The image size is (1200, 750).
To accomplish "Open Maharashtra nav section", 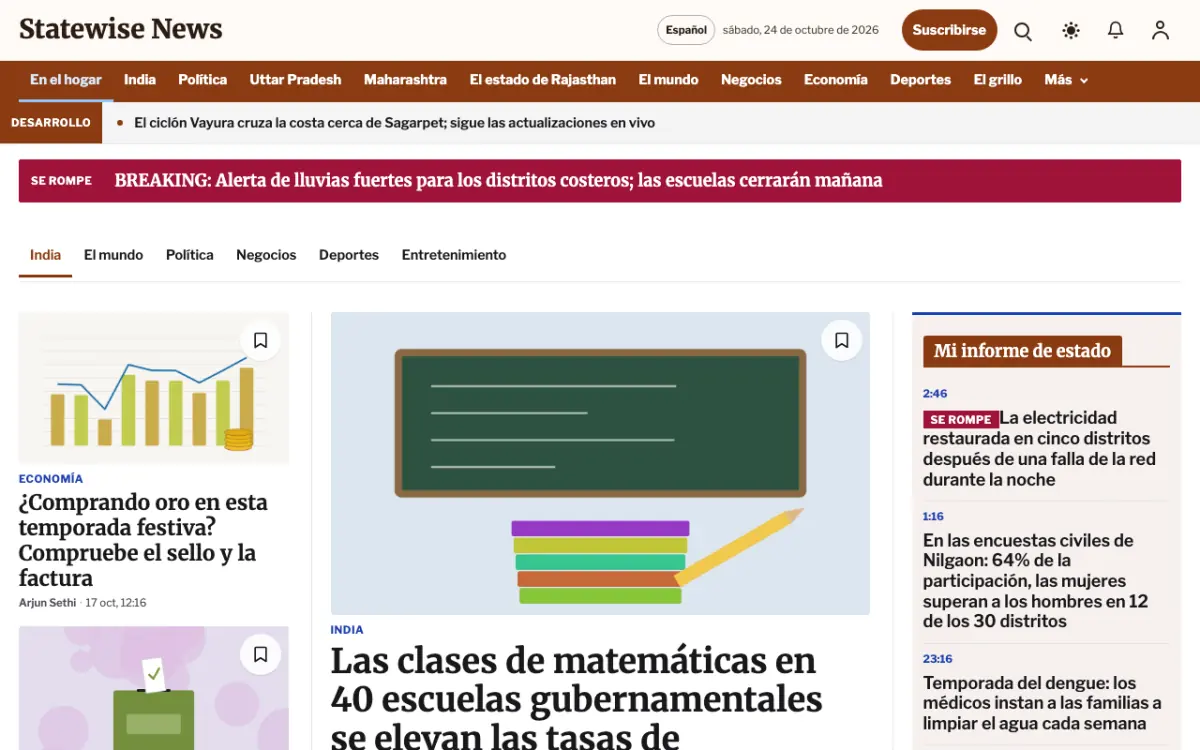I will click(405, 80).
